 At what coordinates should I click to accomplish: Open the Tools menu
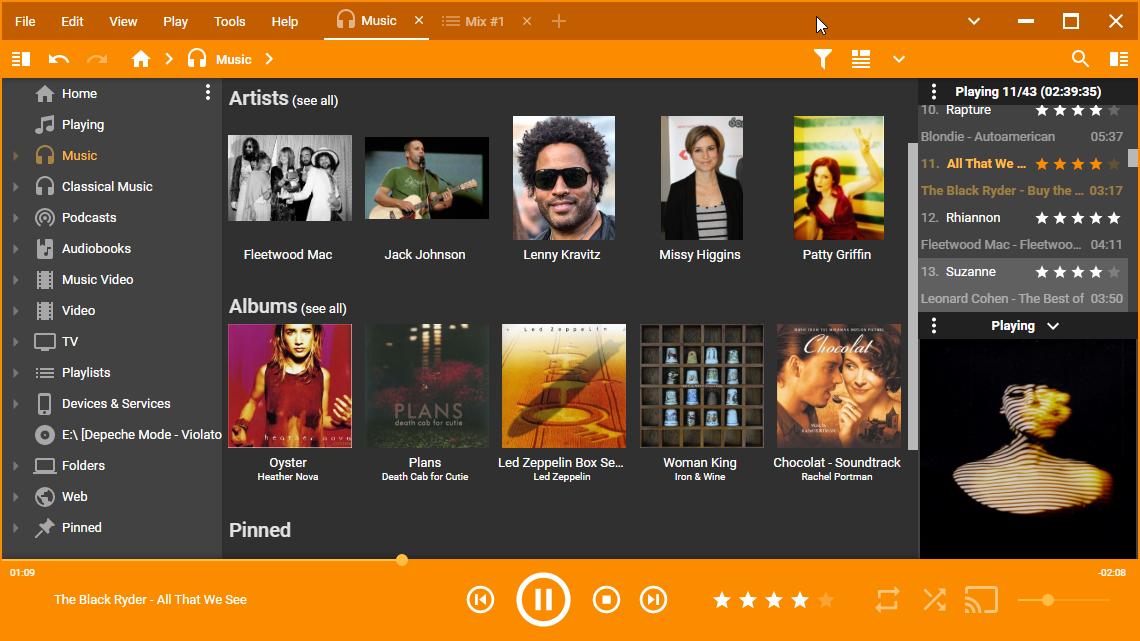point(229,21)
